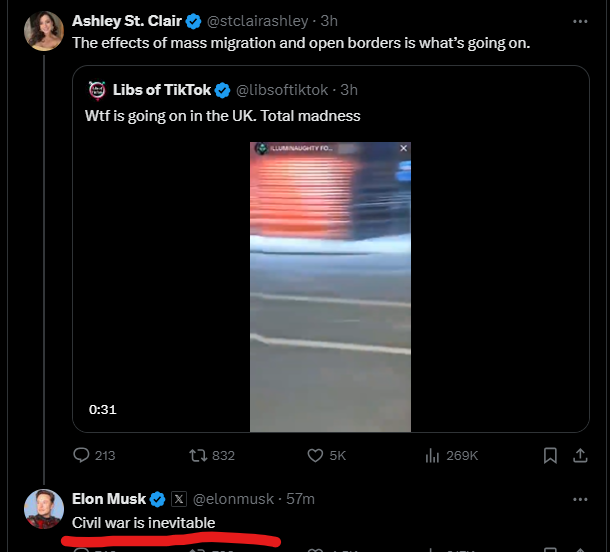Screen dimensions: 610x552
Task: Play the 0:31 embedded video
Action: pyautogui.click(x=330, y=287)
